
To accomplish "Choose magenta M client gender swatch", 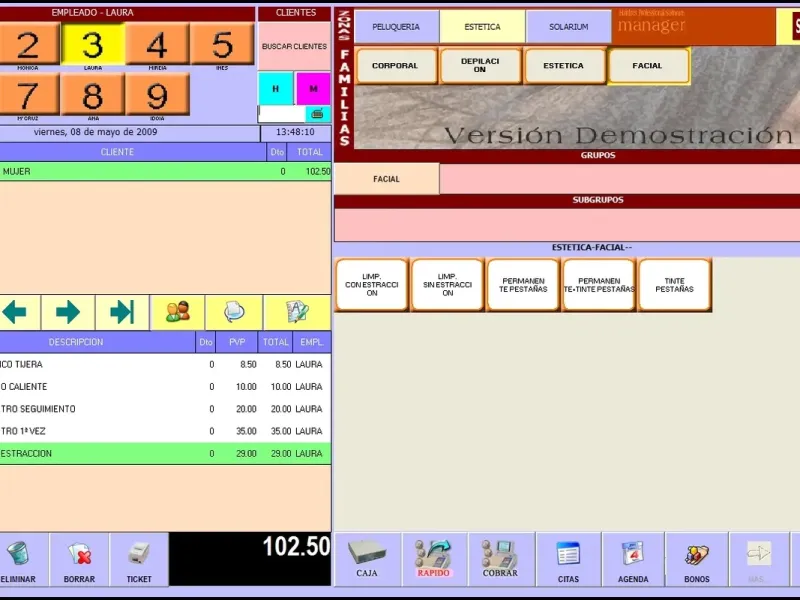I will point(313,89).
